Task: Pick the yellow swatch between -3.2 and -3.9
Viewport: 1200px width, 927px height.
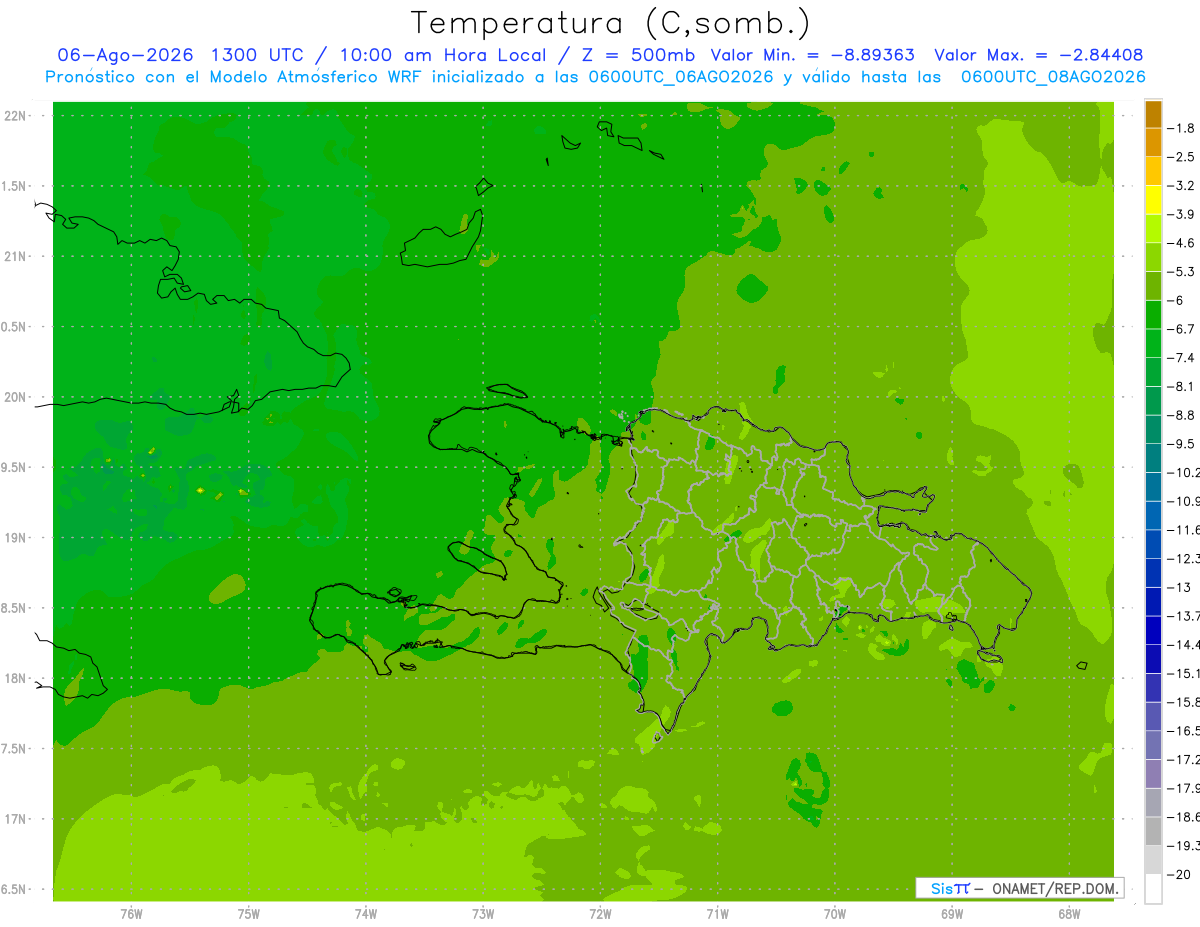Action: pos(1153,200)
